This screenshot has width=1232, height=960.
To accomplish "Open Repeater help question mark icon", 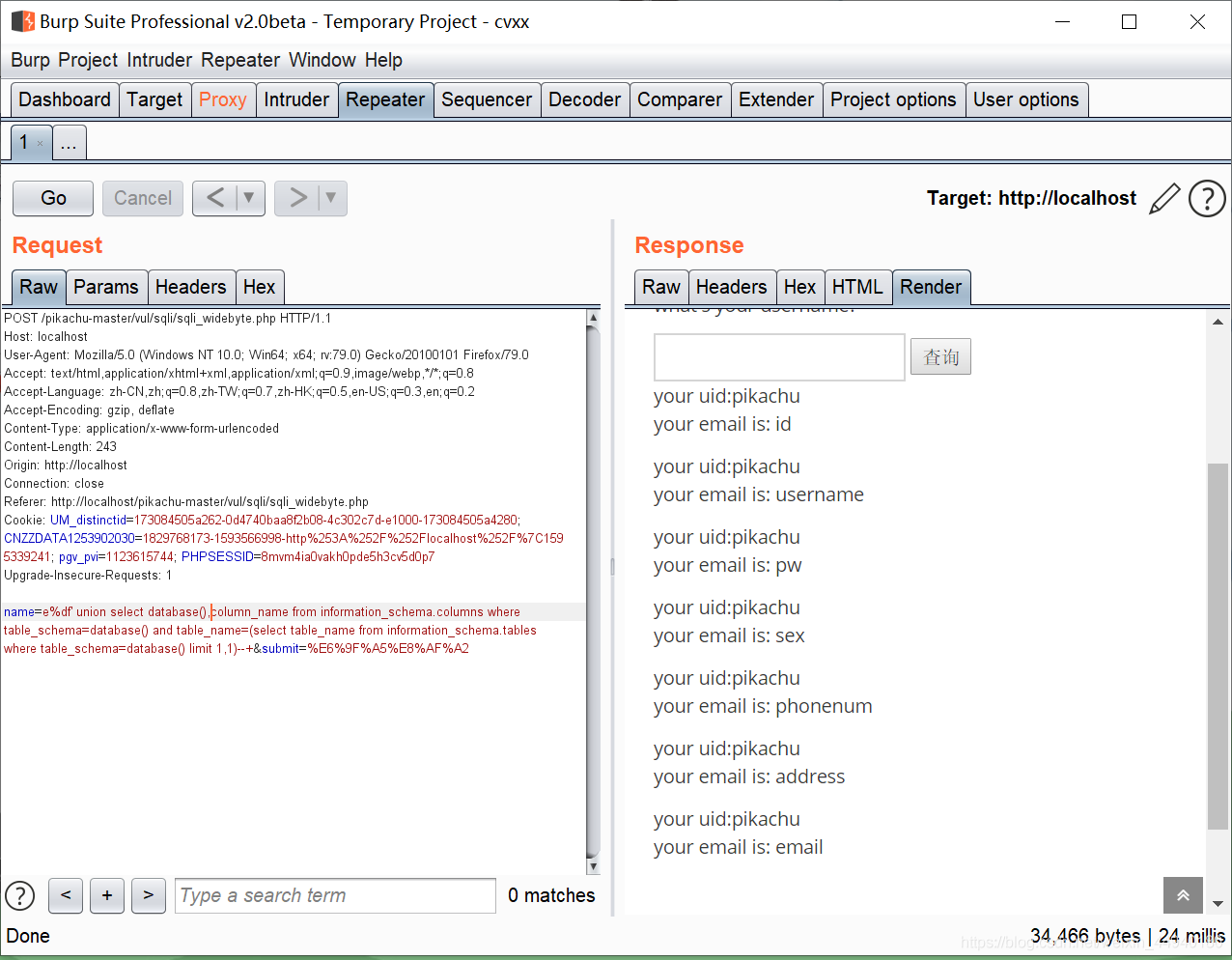I will click(x=1207, y=198).
